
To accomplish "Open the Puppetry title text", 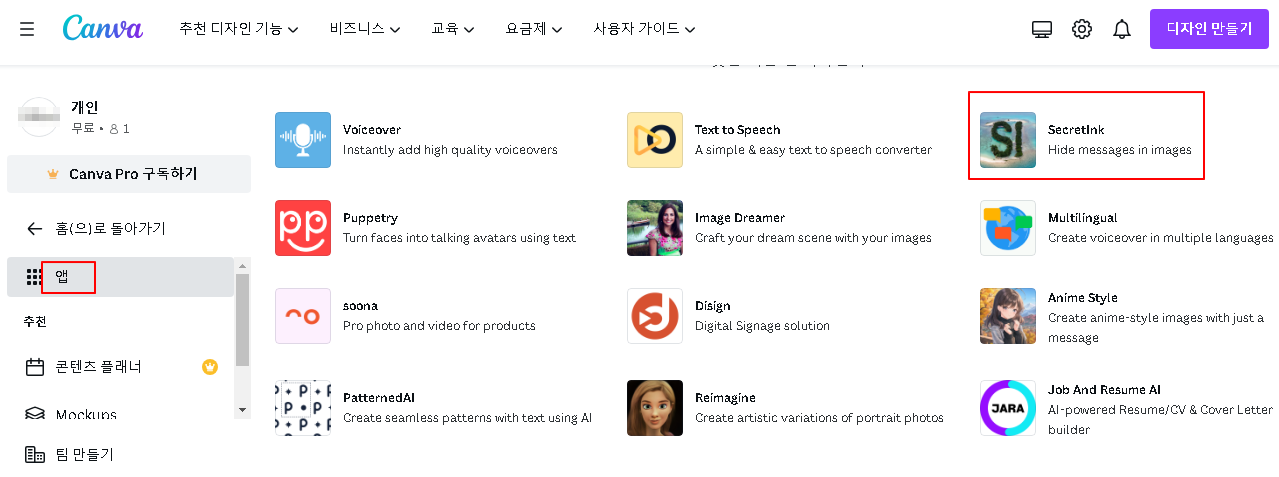I will (370, 218).
